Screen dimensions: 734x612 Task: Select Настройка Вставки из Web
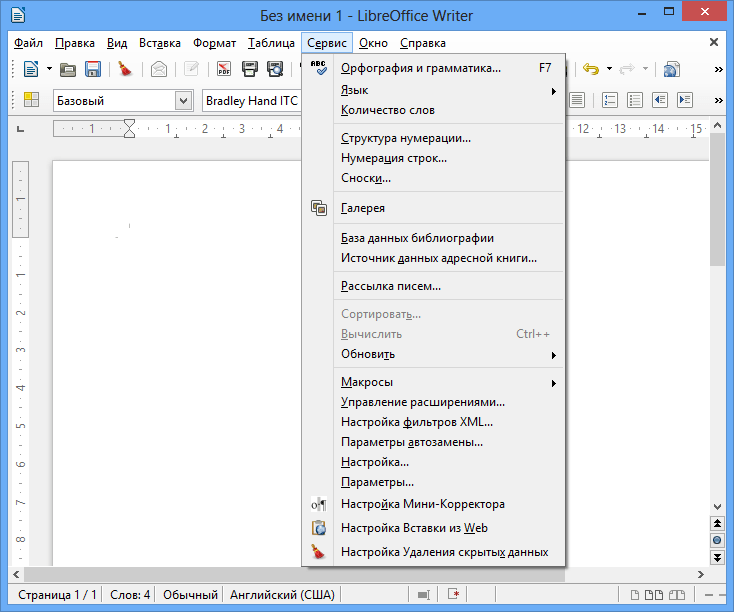coord(434,528)
